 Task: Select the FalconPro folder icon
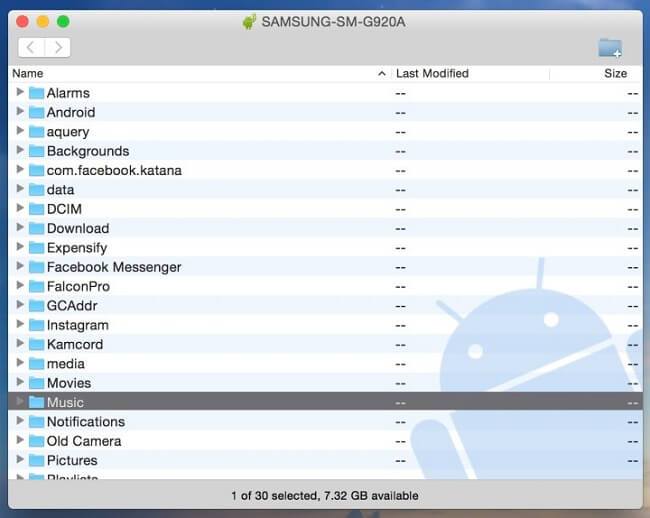(36, 286)
